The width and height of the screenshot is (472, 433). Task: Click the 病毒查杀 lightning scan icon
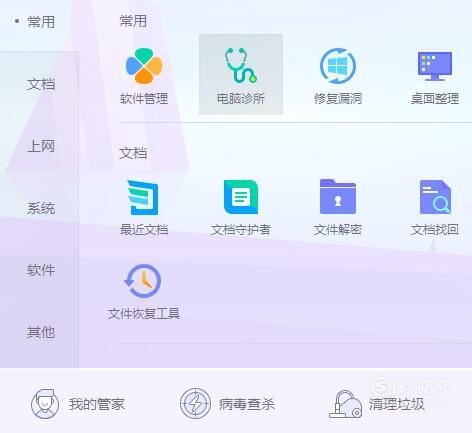click(x=195, y=403)
